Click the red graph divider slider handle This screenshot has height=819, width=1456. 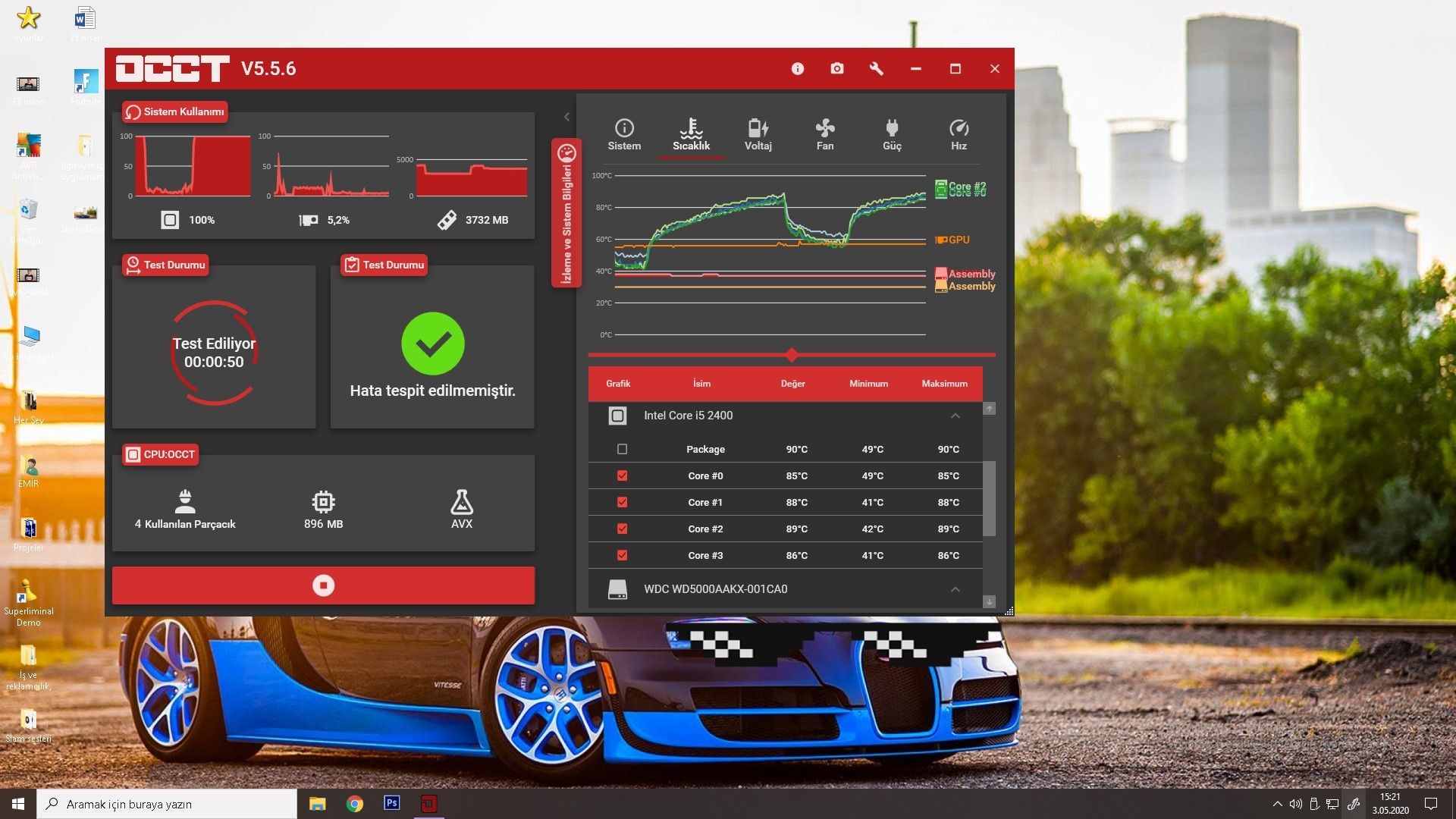coord(792,355)
